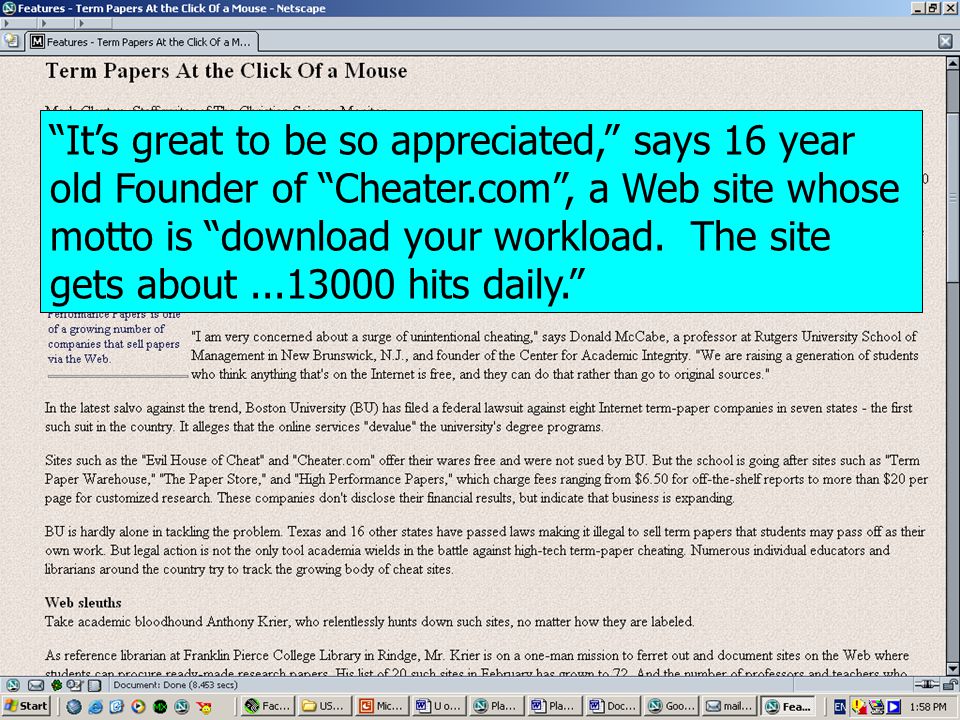960x720 pixels.
Task: Switch to the Netscape 'Pla...' taskbar window
Action: click(x=498, y=706)
